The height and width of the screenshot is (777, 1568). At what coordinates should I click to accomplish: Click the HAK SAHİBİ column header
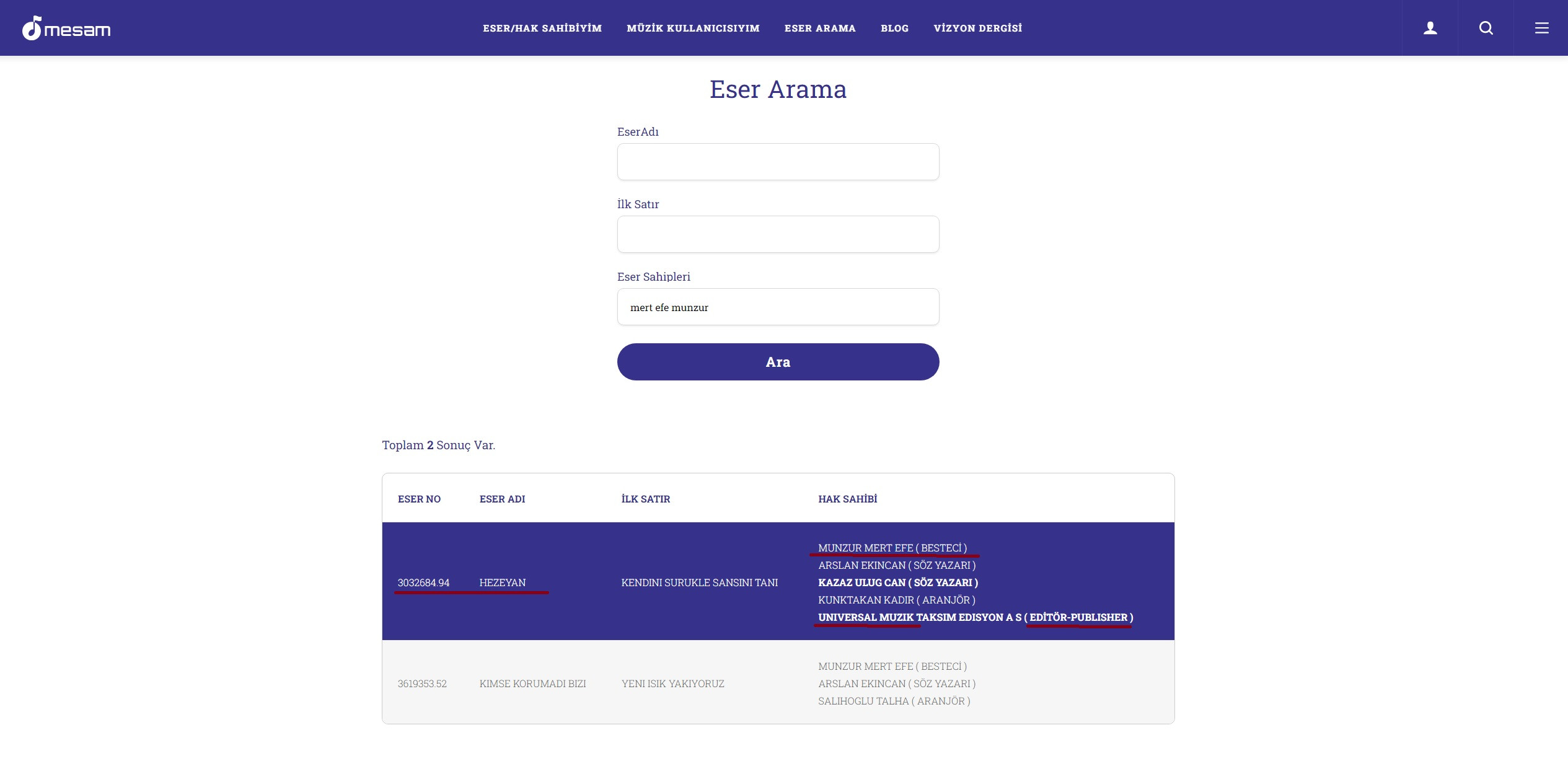pos(847,499)
